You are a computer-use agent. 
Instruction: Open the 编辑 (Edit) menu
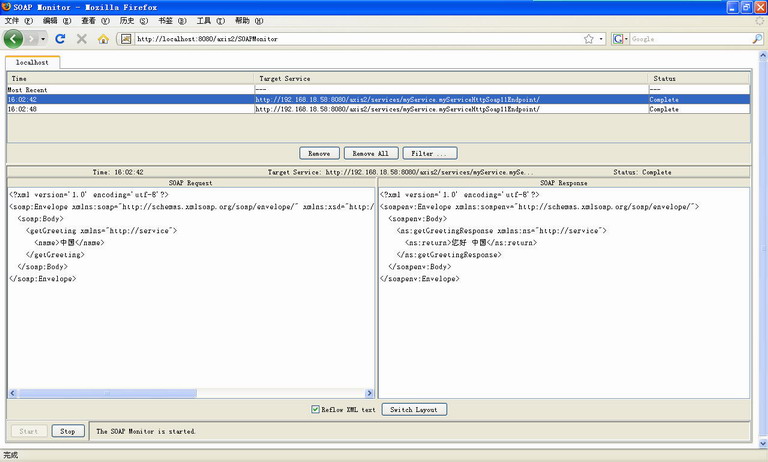[x=57, y=21]
